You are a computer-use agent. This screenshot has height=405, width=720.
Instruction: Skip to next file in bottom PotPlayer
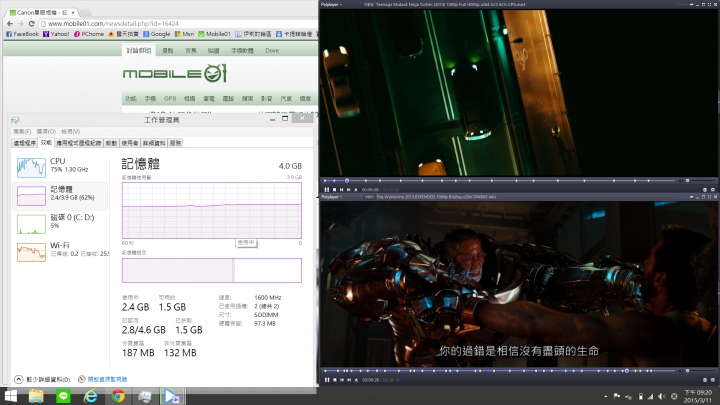point(349,380)
